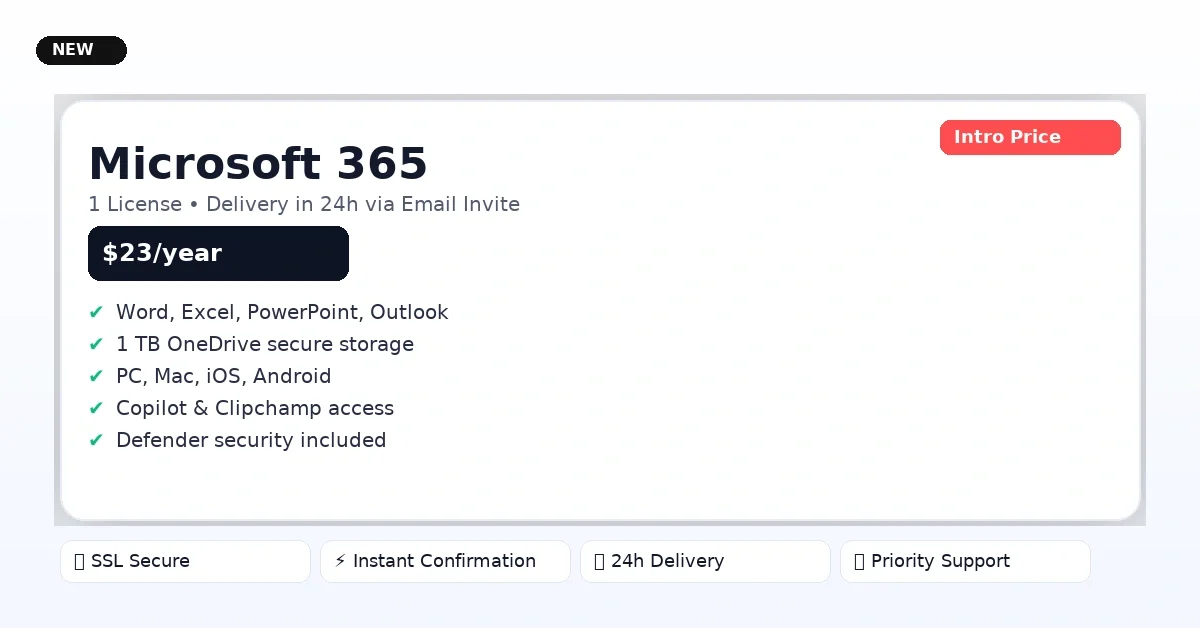Click the license and email delivery subtitle

(304, 205)
